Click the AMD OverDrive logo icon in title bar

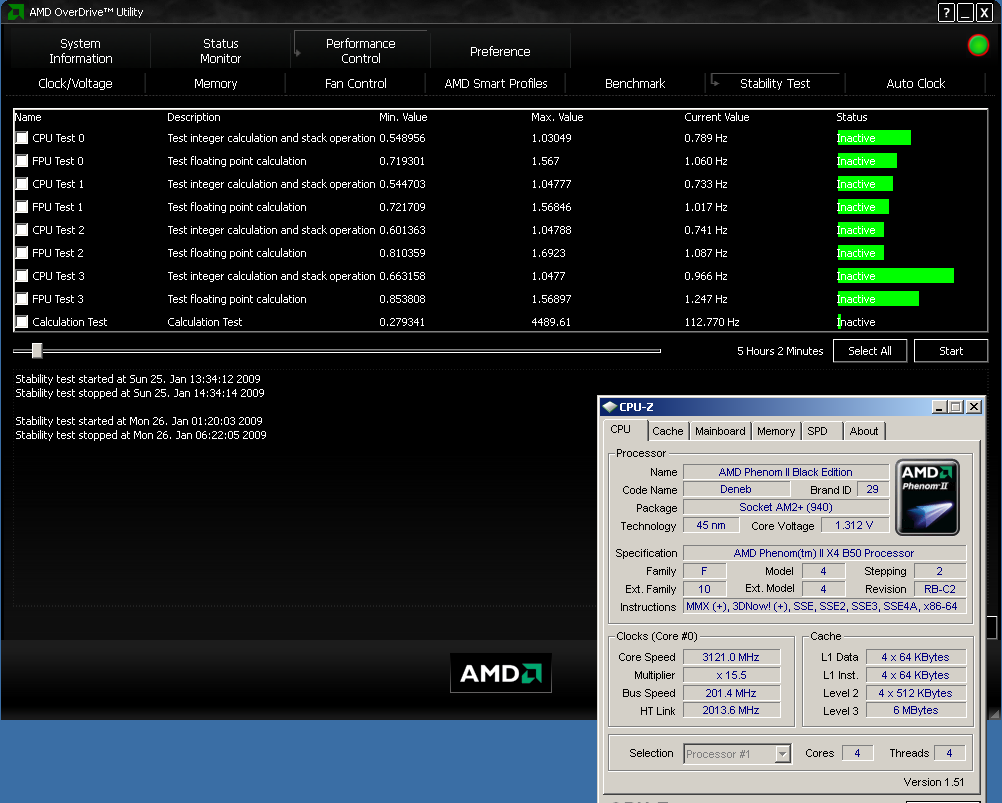pyautogui.click(x=15, y=11)
